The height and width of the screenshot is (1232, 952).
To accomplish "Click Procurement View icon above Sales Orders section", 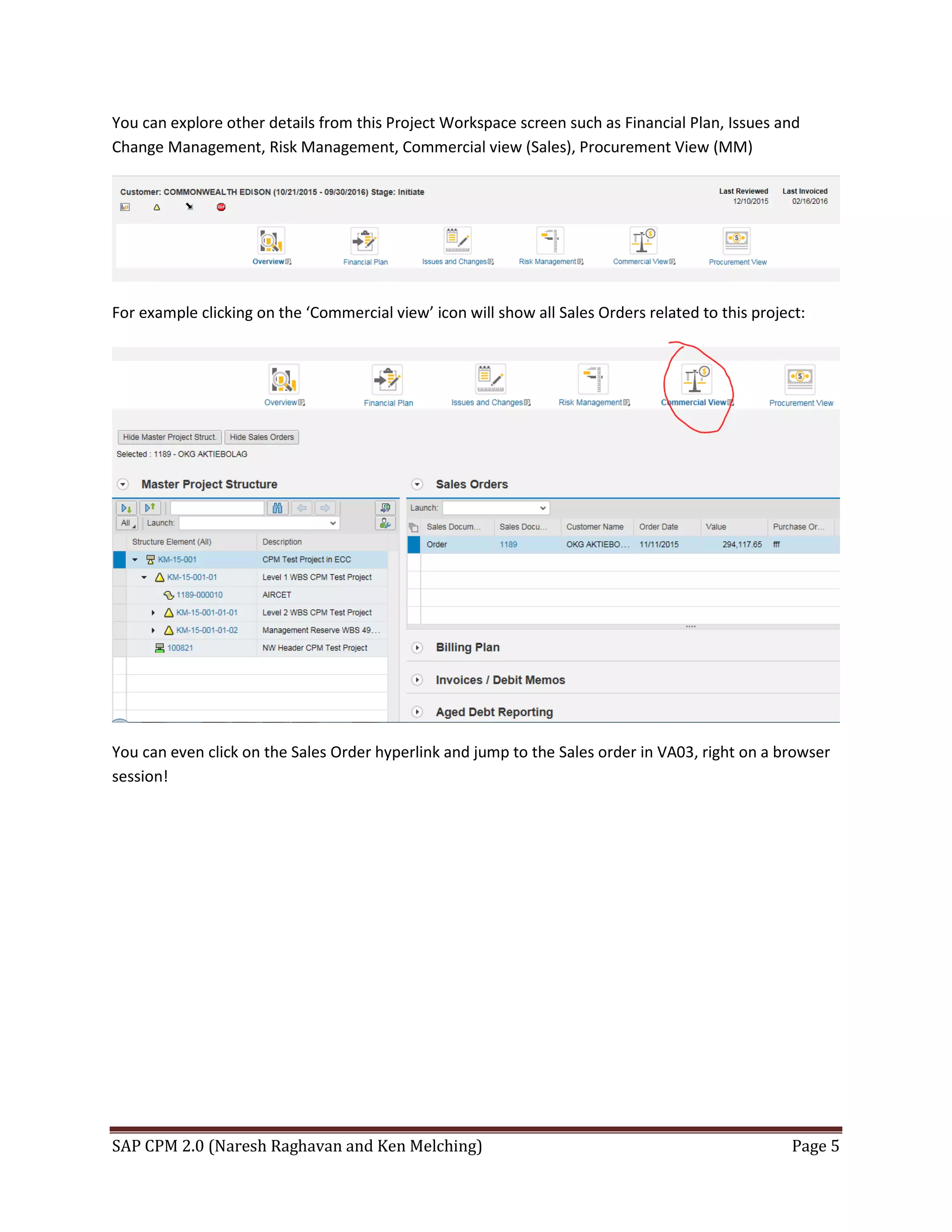I will (x=800, y=379).
